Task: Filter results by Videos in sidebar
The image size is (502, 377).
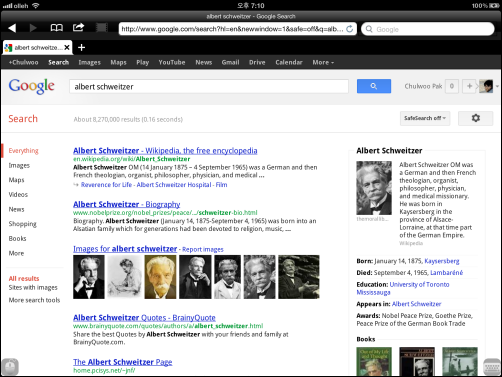Action: 18,194
